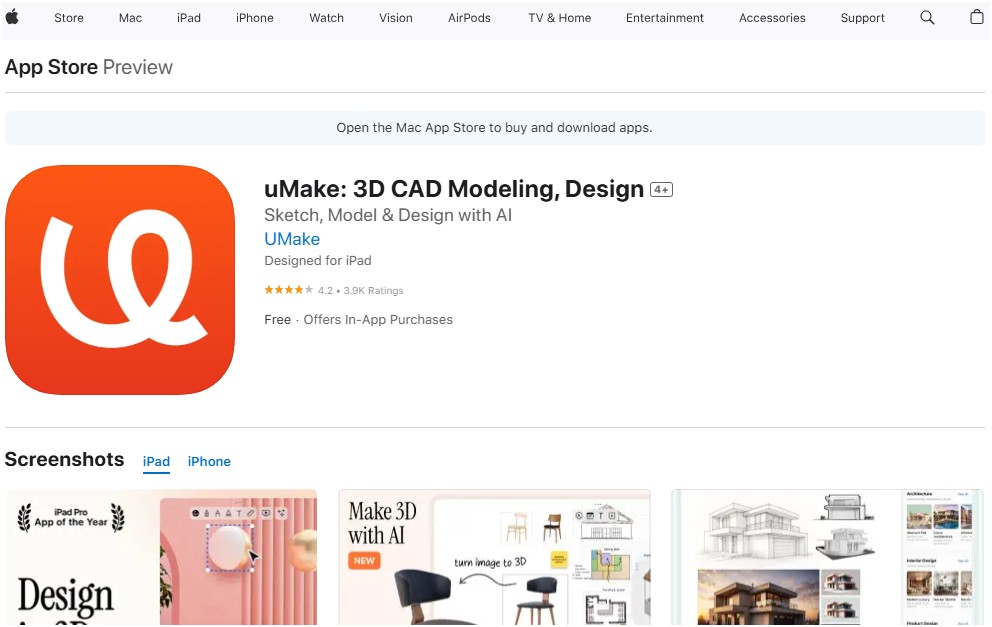This screenshot has height=627, width=992.
Task: Select the iPad screenshots tab
Action: [156, 462]
